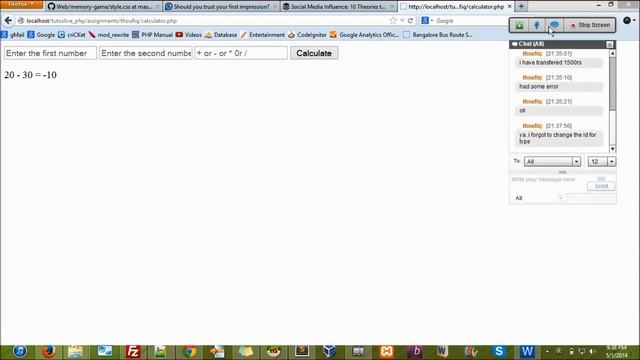Open the criCKet bookmark
Viewport: 640px width, 360px height.
[x=72, y=35]
